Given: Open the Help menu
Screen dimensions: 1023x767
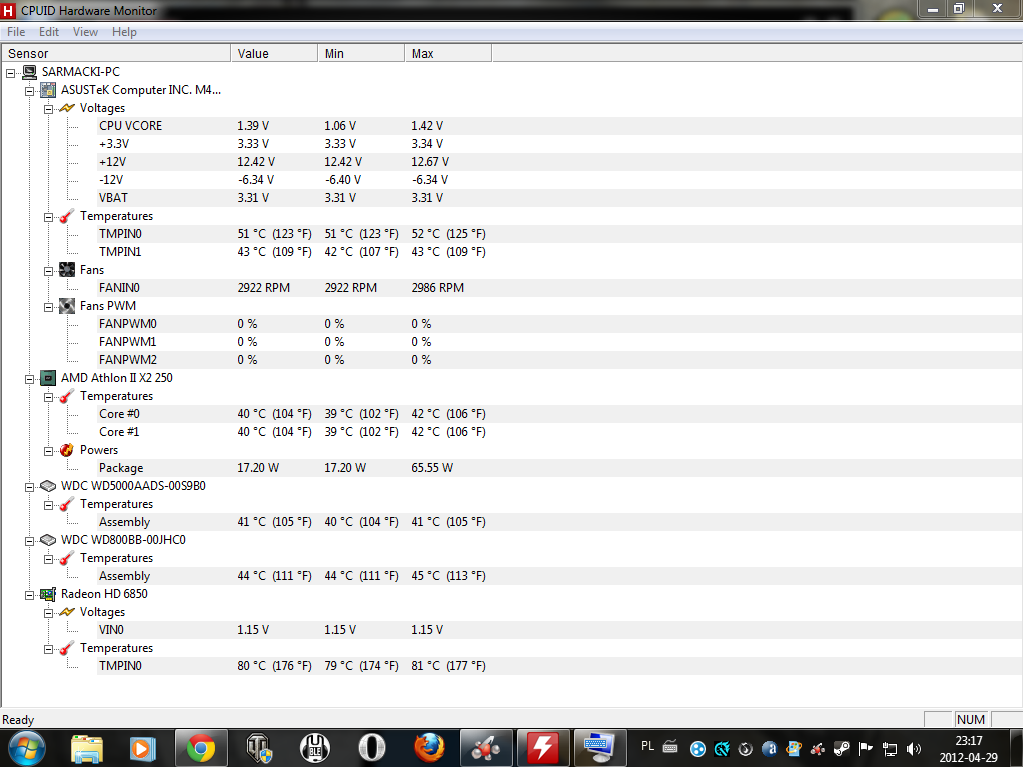Looking at the screenshot, I should (124, 32).
